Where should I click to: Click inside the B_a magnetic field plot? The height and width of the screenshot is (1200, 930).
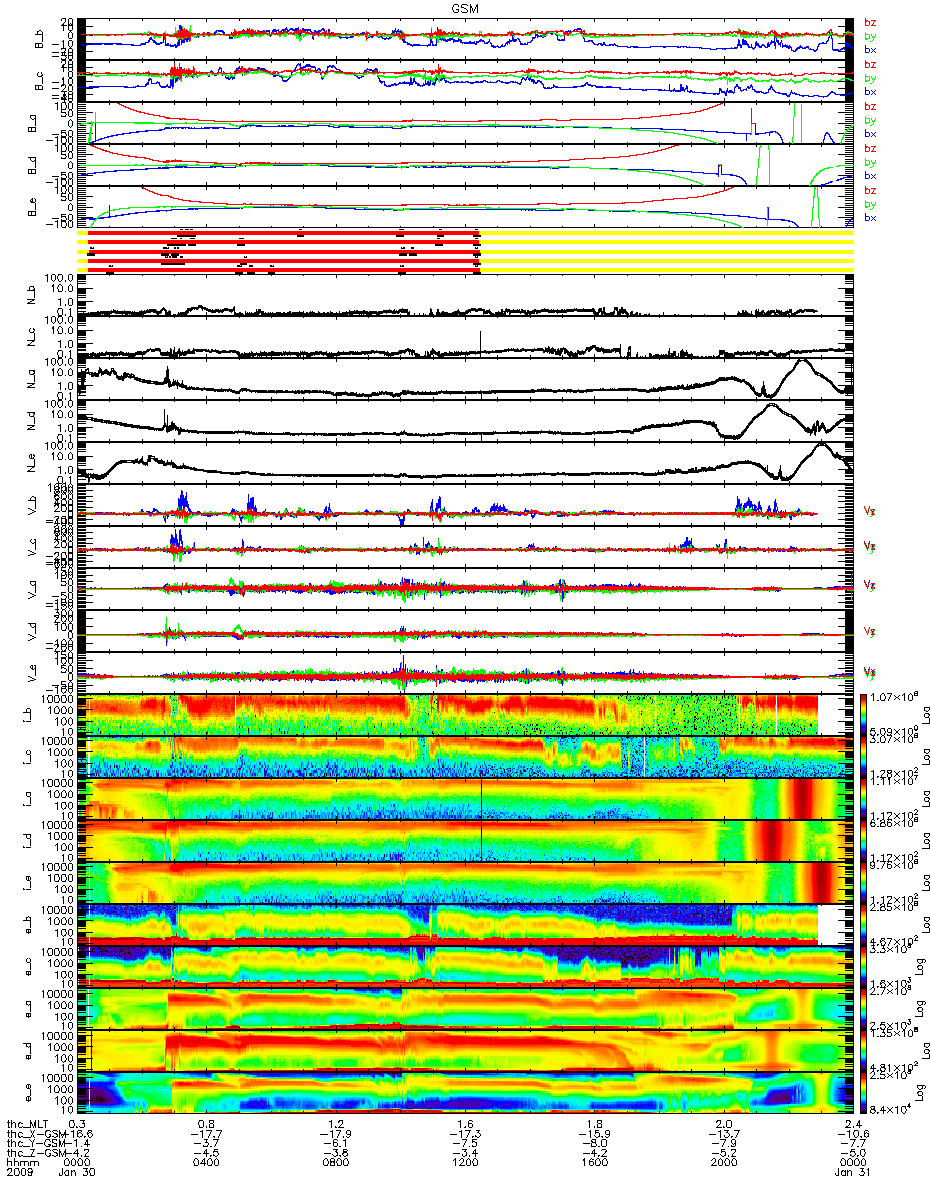[465, 123]
